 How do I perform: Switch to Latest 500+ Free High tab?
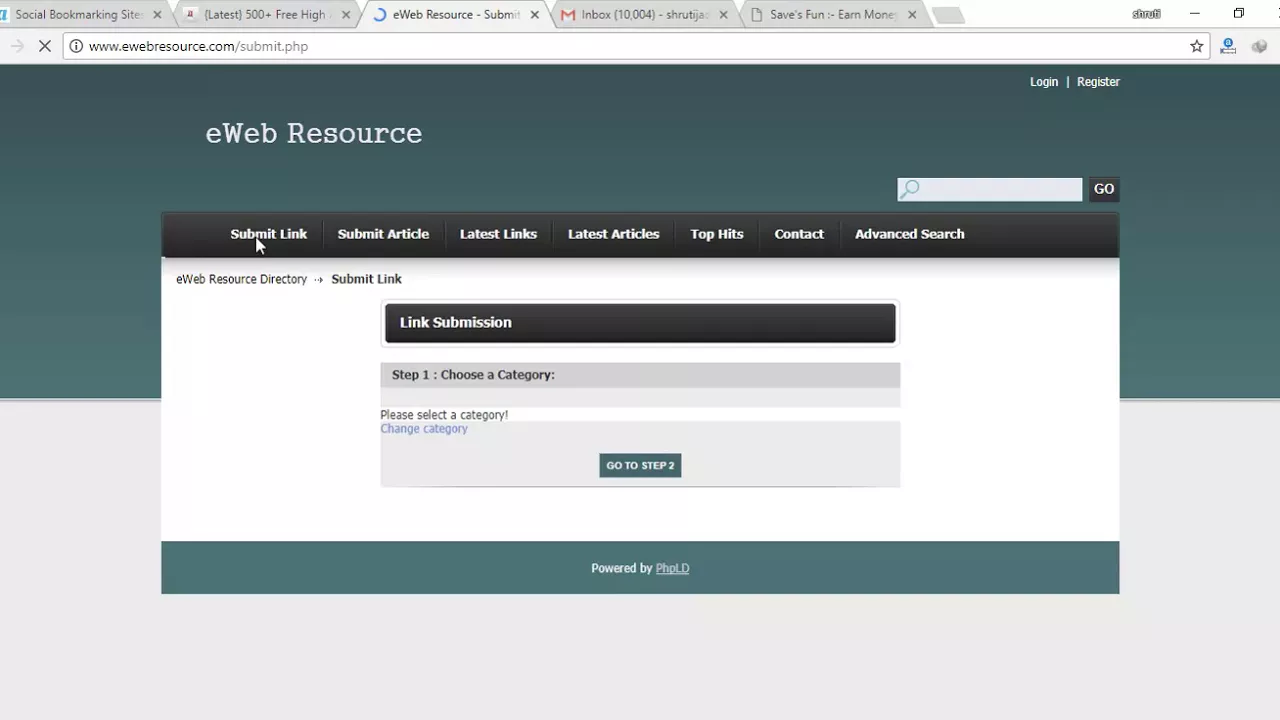click(x=265, y=15)
